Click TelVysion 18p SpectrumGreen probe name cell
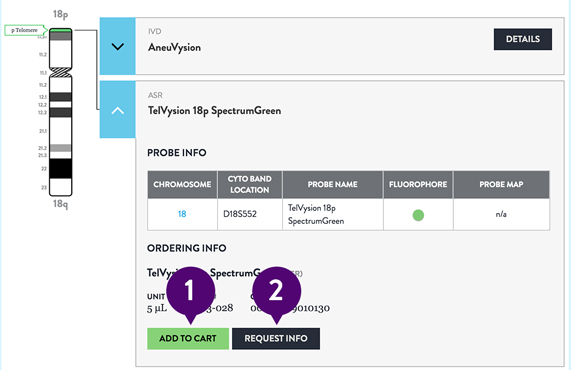The height and width of the screenshot is (370, 571). pyautogui.click(x=332, y=214)
